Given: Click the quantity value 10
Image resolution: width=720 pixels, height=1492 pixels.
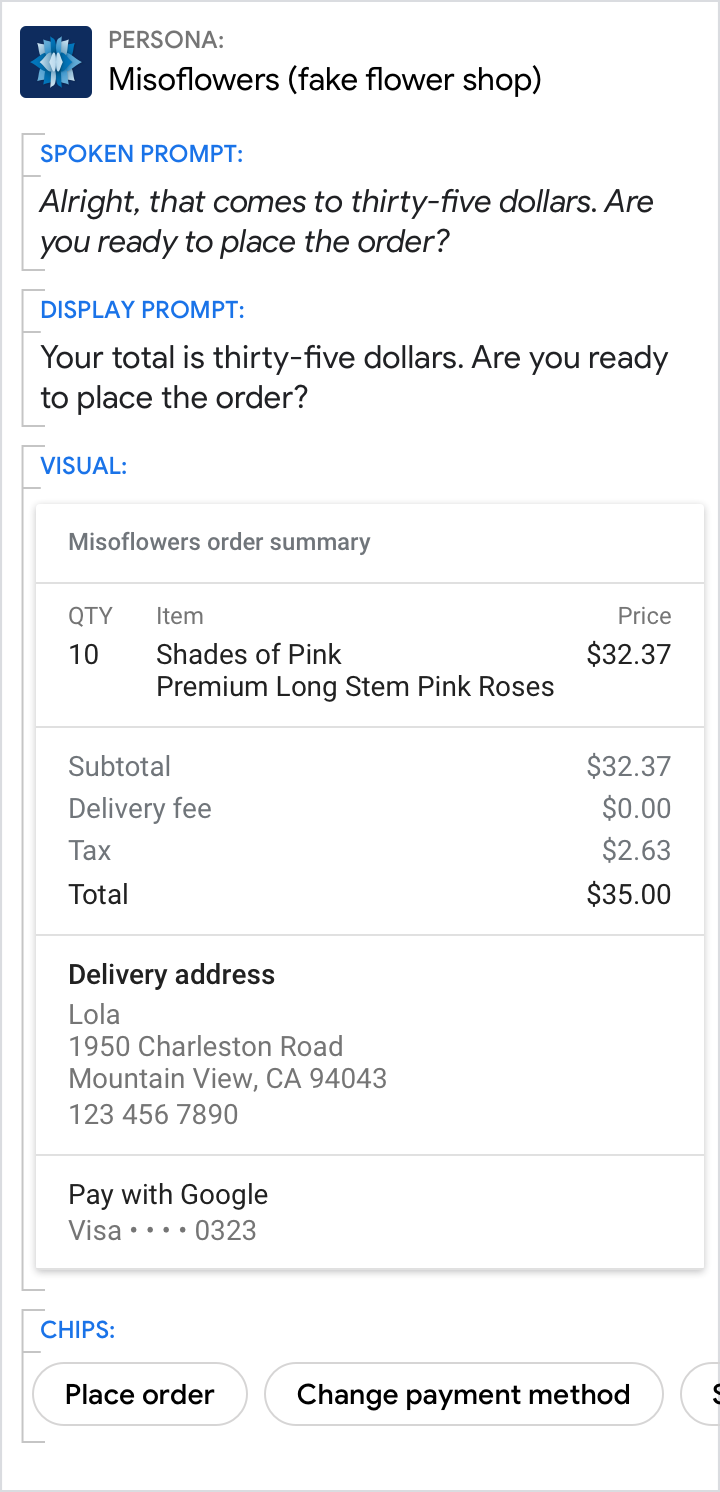Looking at the screenshot, I should [84, 654].
